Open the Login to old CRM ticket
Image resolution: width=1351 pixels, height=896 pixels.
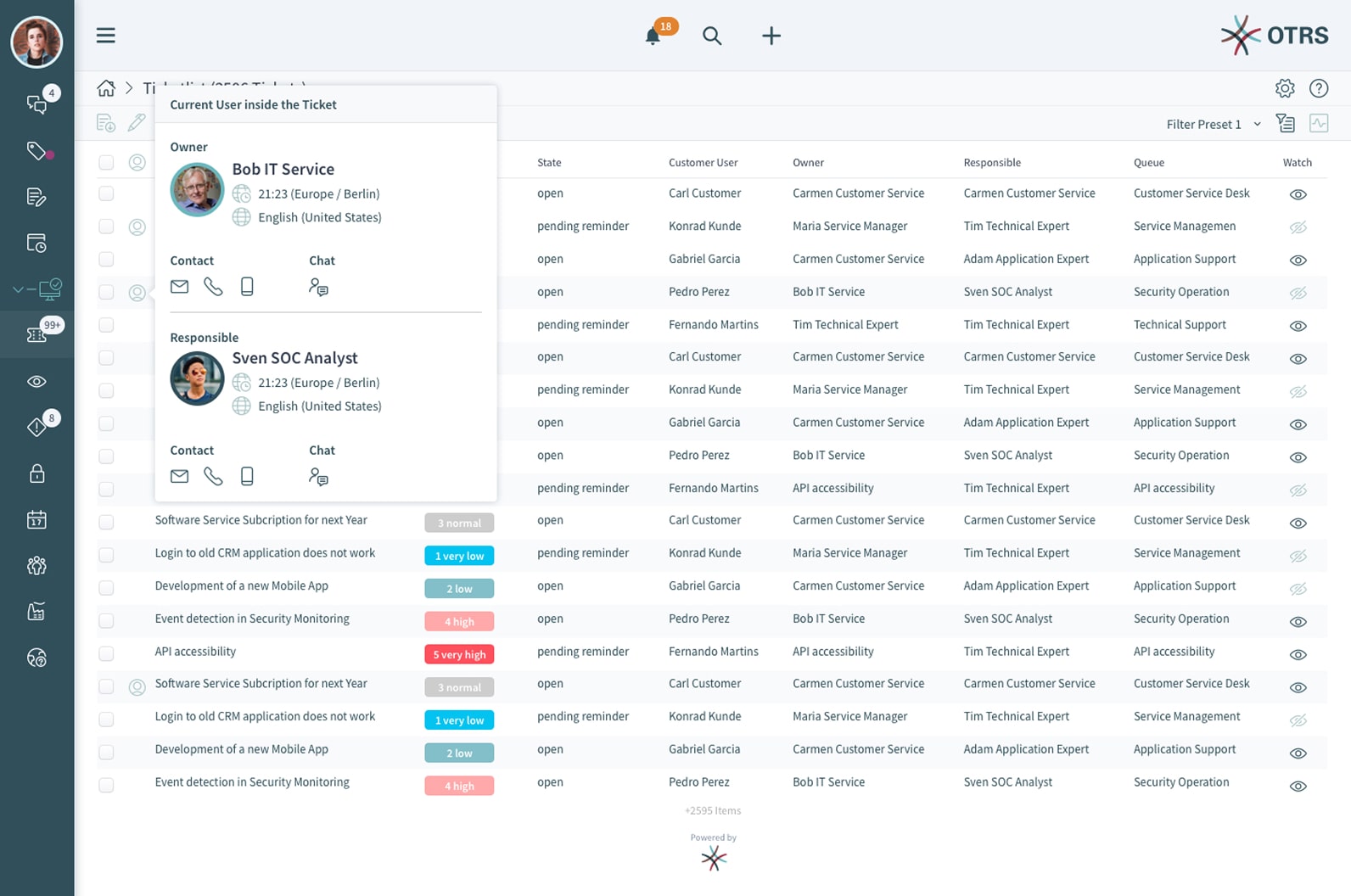click(x=265, y=553)
